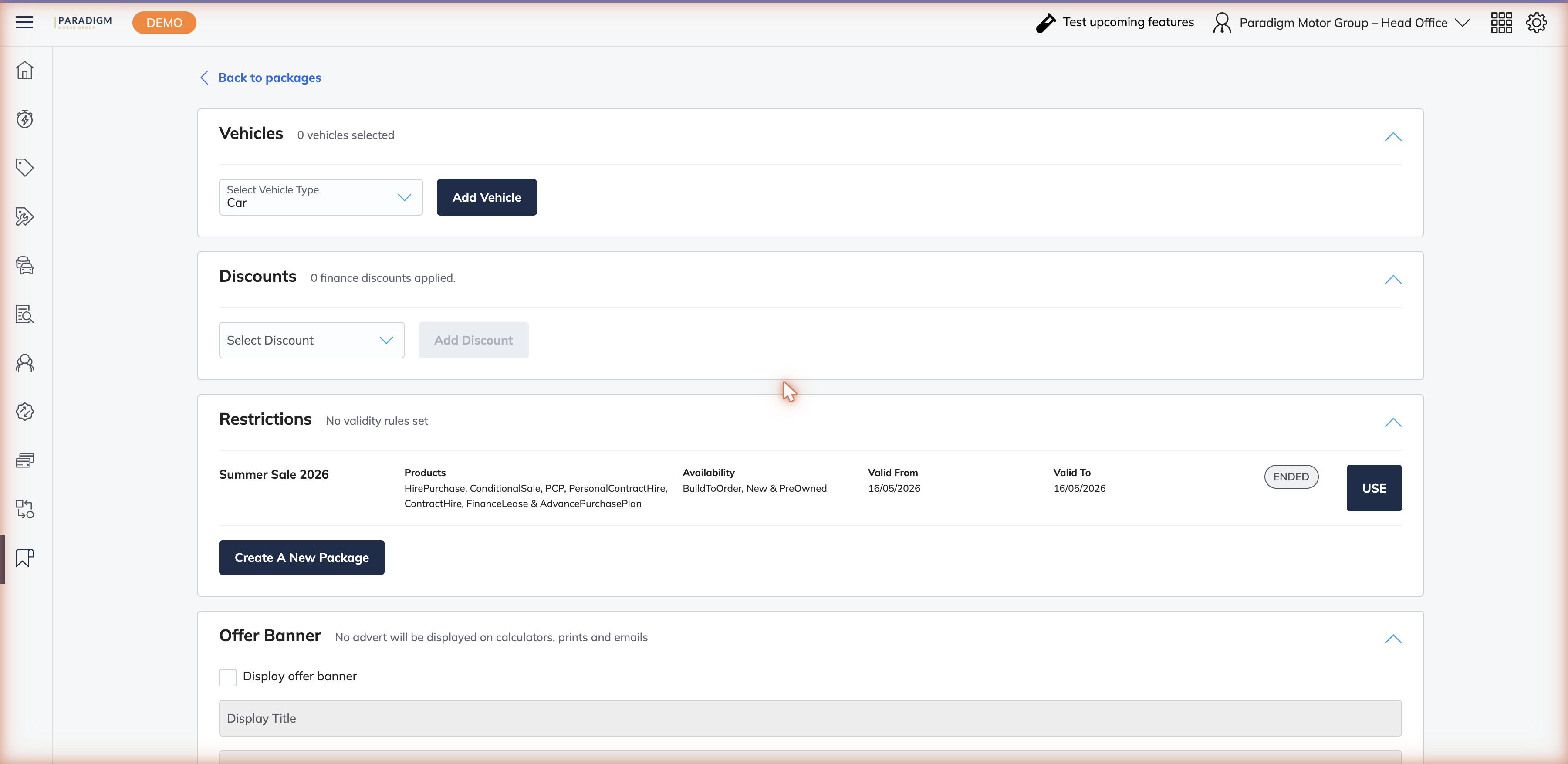Image resolution: width=1568 pixels, height=764 pixels.
Task: Open the vehicles stock sidebar icon
Action: pyautogui.click(x=24, y=265)
